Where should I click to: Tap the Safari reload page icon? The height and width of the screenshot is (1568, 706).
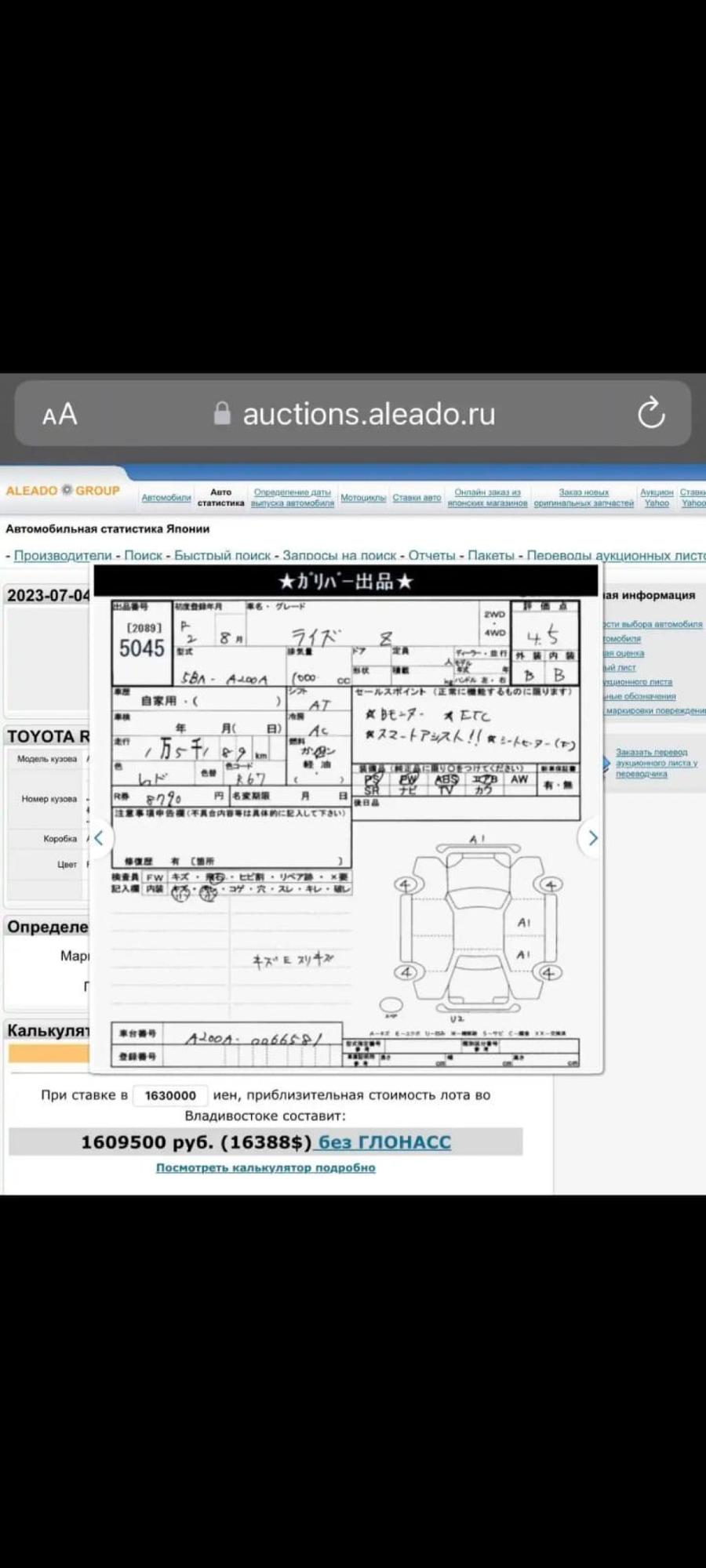650,413
